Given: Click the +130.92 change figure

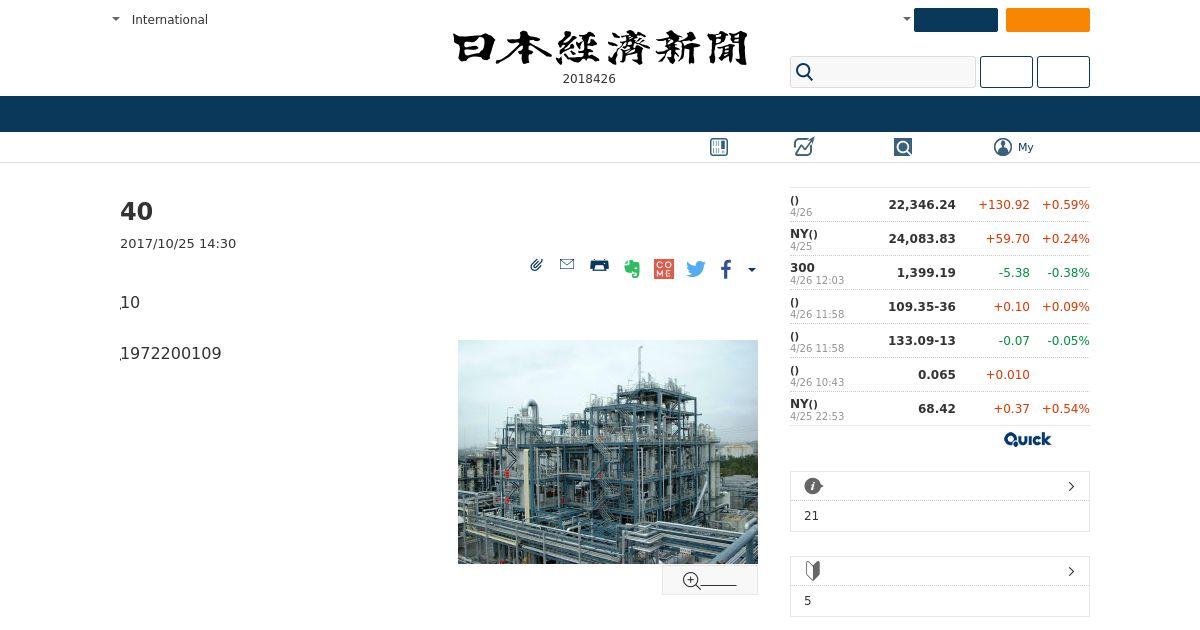Looking at the screenshot, I should click(x=1004, y=204).
